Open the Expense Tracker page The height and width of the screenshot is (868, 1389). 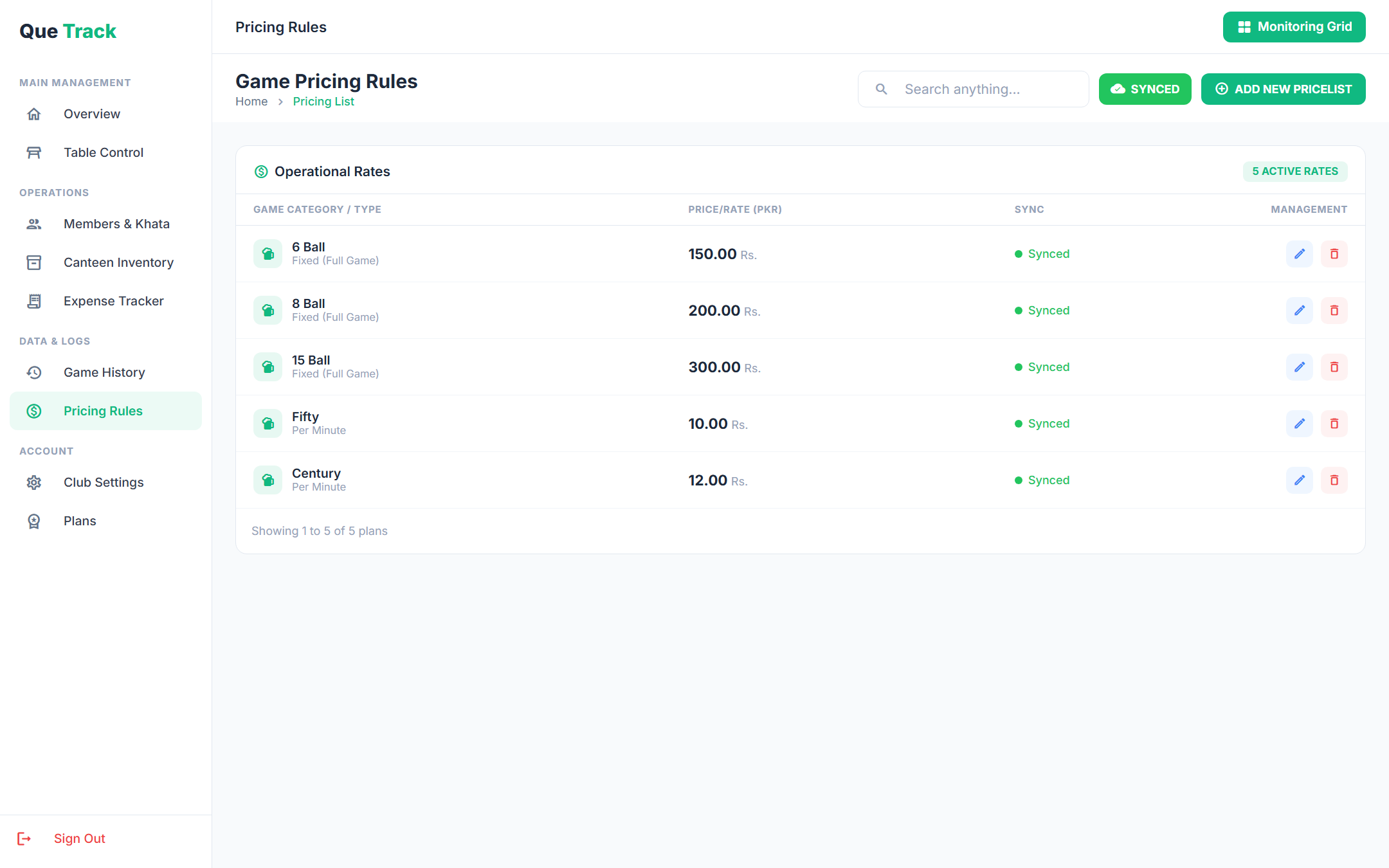click(105, 301)
